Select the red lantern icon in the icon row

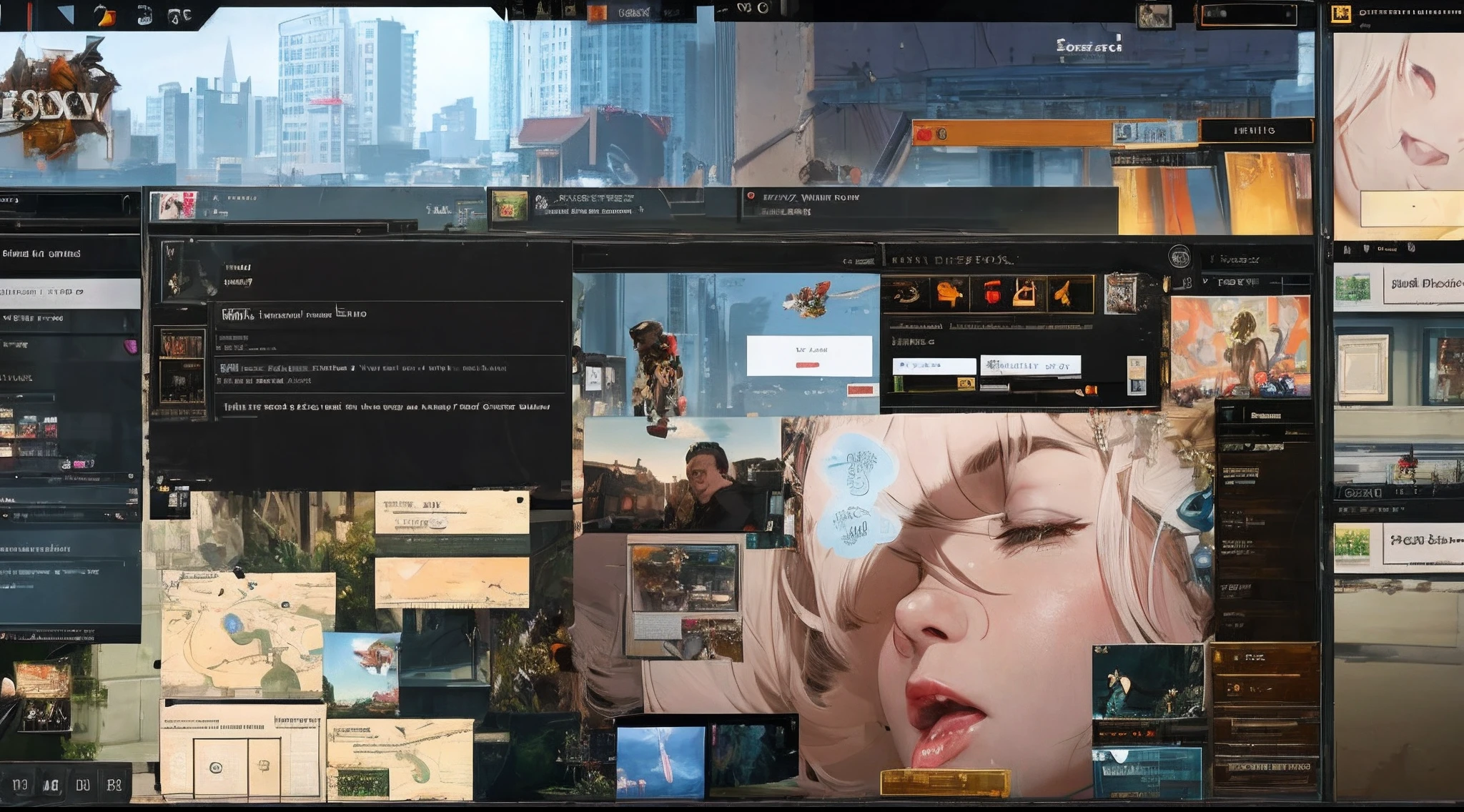992,293
